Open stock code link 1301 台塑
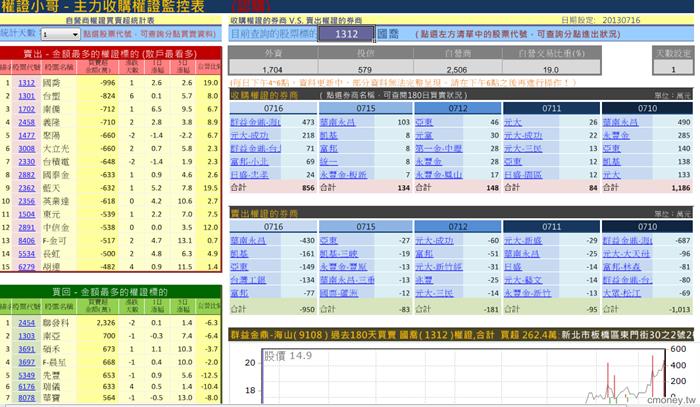 pos(26,96)
